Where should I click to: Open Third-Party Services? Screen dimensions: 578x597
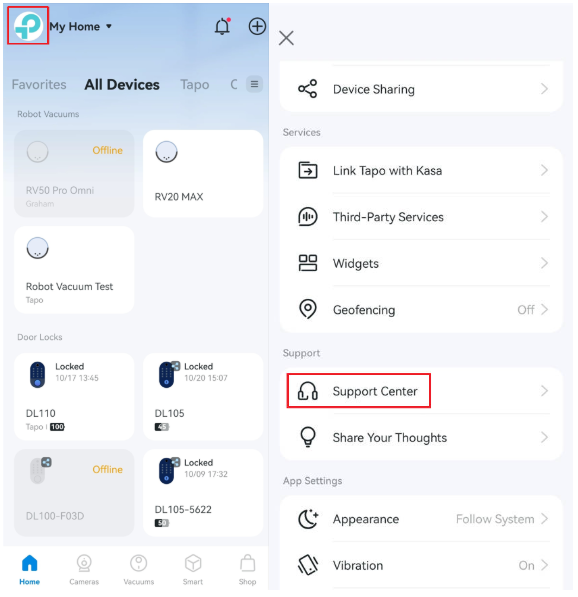coord(422,217)
